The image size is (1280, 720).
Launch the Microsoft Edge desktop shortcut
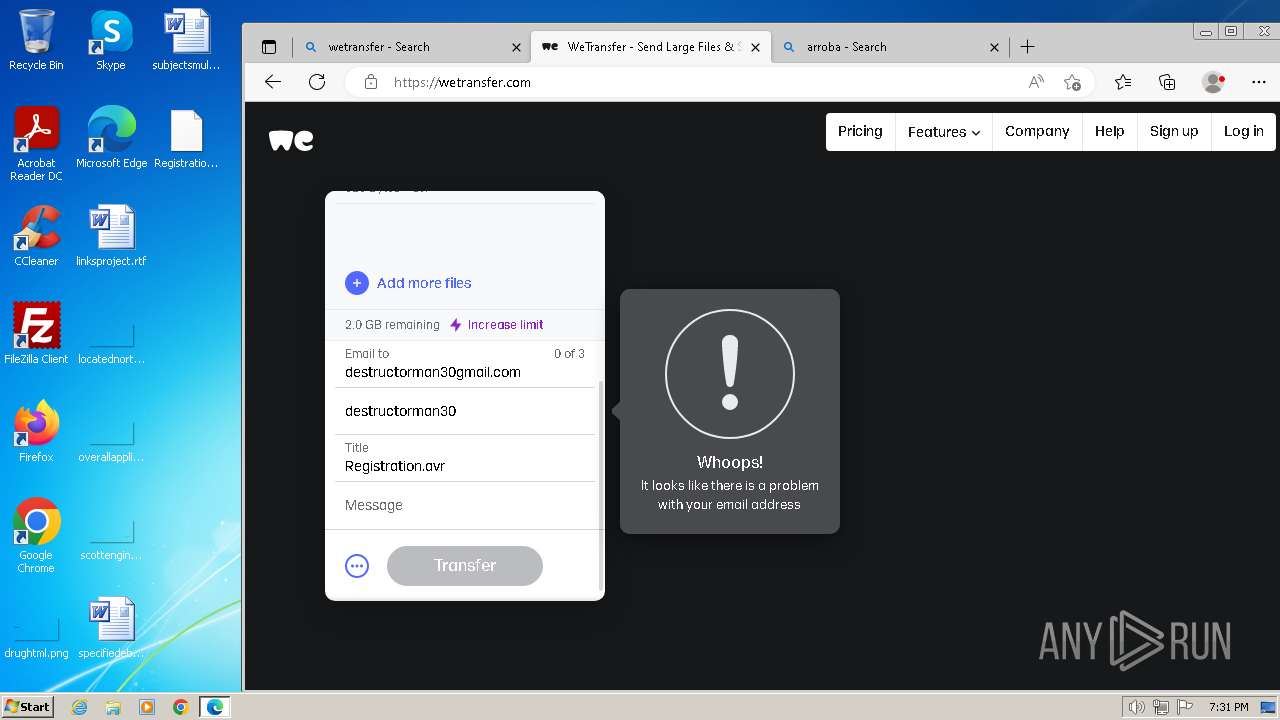[111, 138]
